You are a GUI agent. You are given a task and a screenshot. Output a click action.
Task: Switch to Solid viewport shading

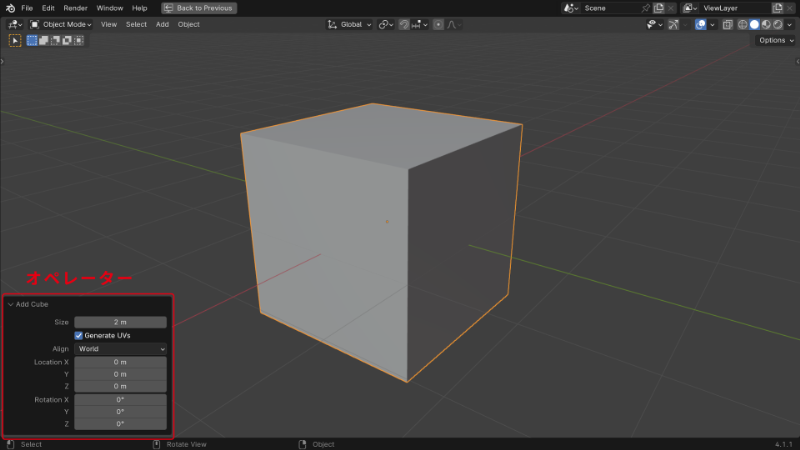pos(755,24)
